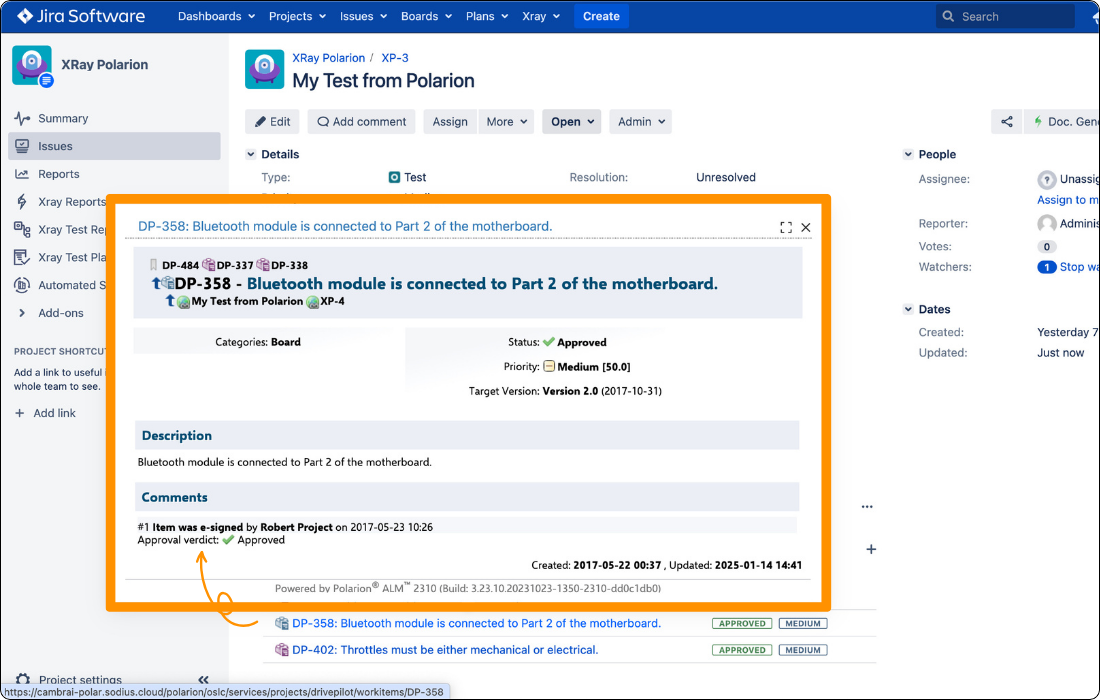1100x700 pixels.
Task: Click the DP-358 work item icon in list
Action: pyautogui.click(x=282, y=623)
